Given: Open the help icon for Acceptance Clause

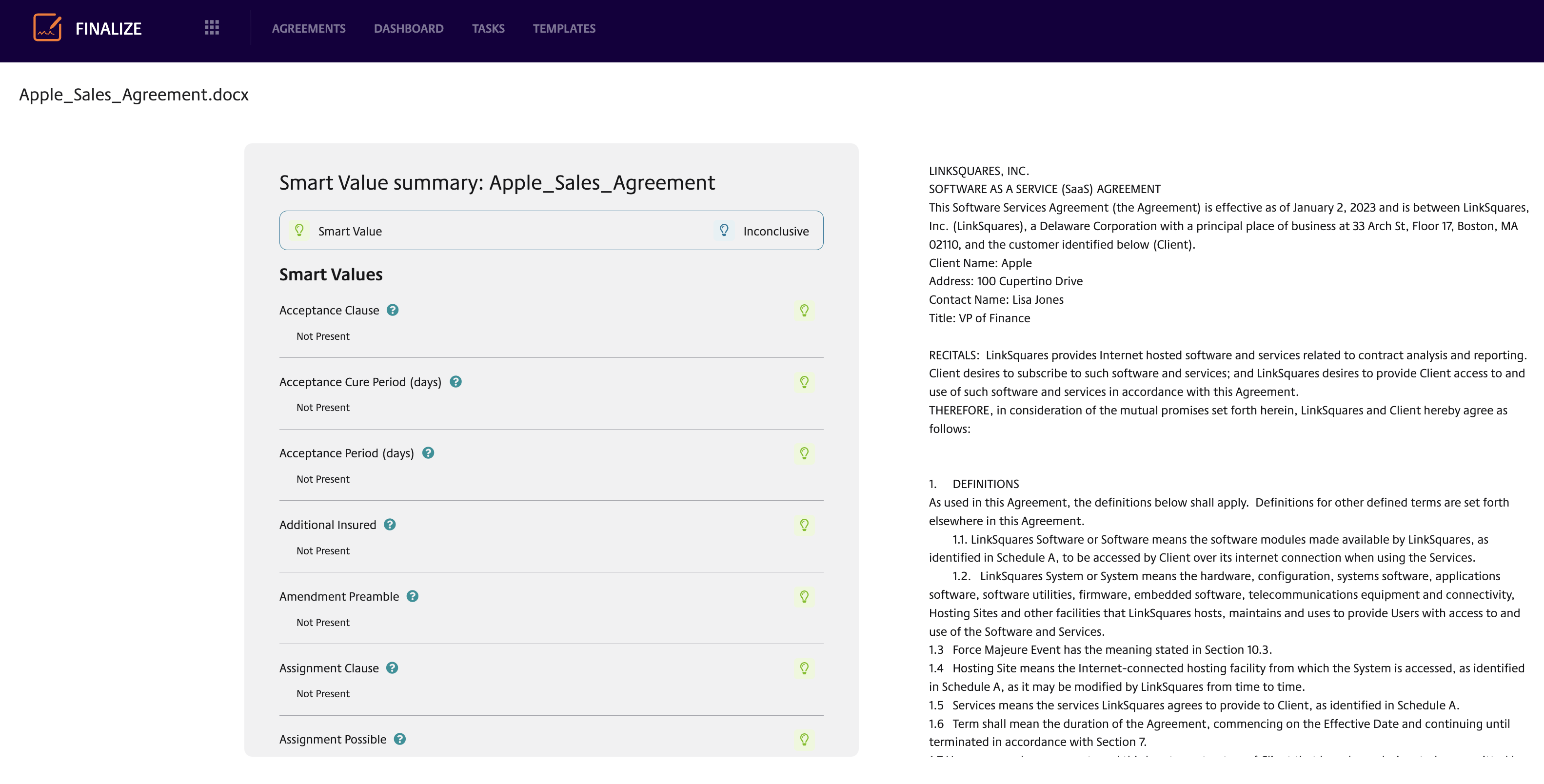Looking at the screenshot, I should pos(393,310).
